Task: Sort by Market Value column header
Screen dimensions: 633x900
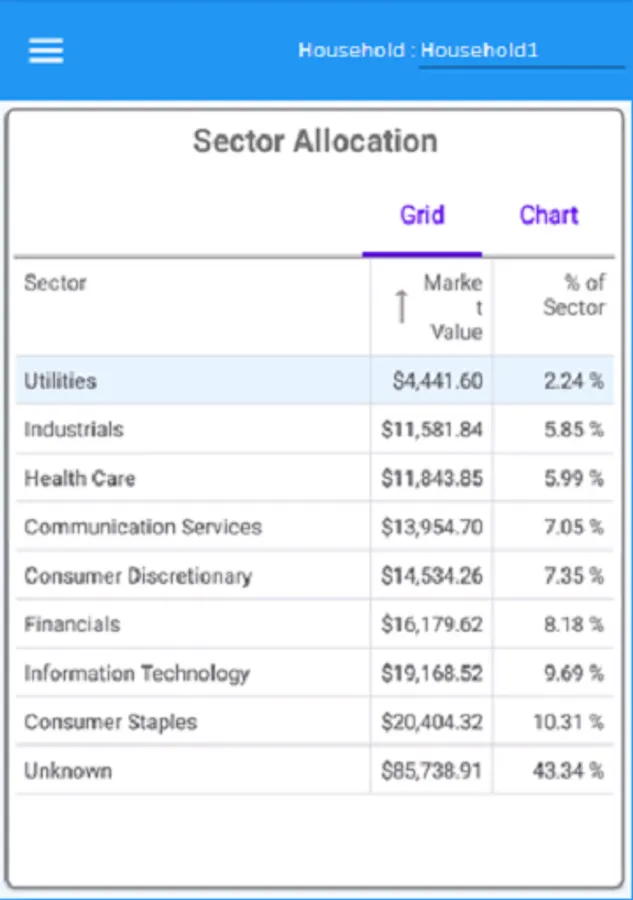Action: 453,307
